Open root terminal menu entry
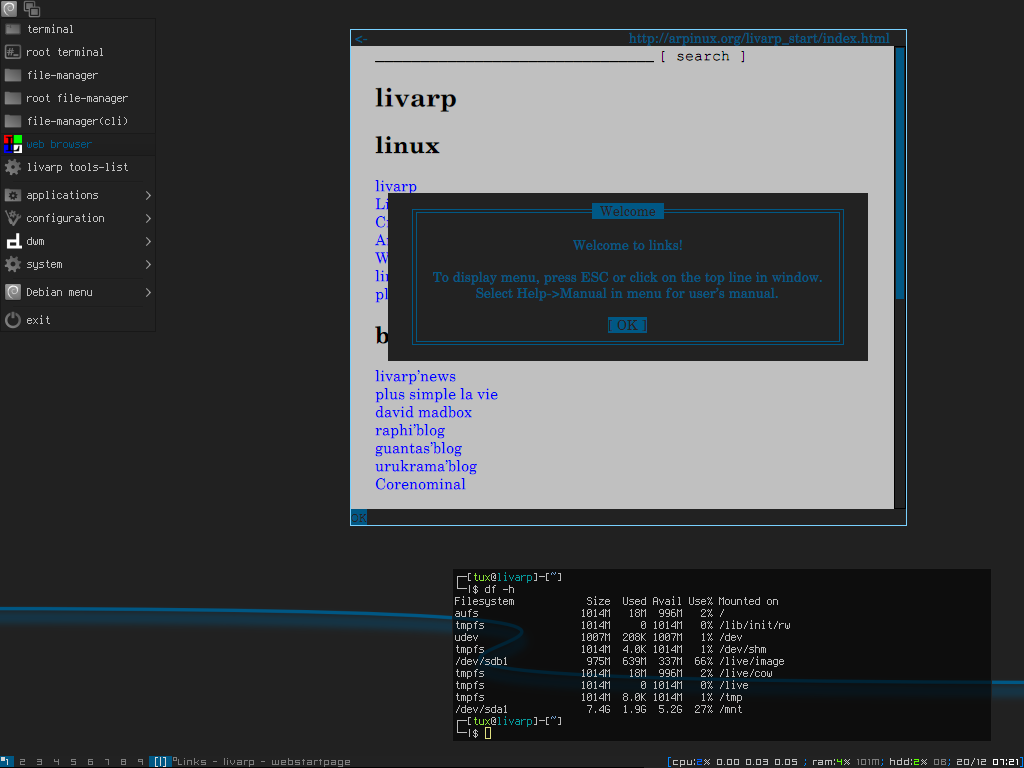Viewport: 1024px width, 768px height. point(78,52)
